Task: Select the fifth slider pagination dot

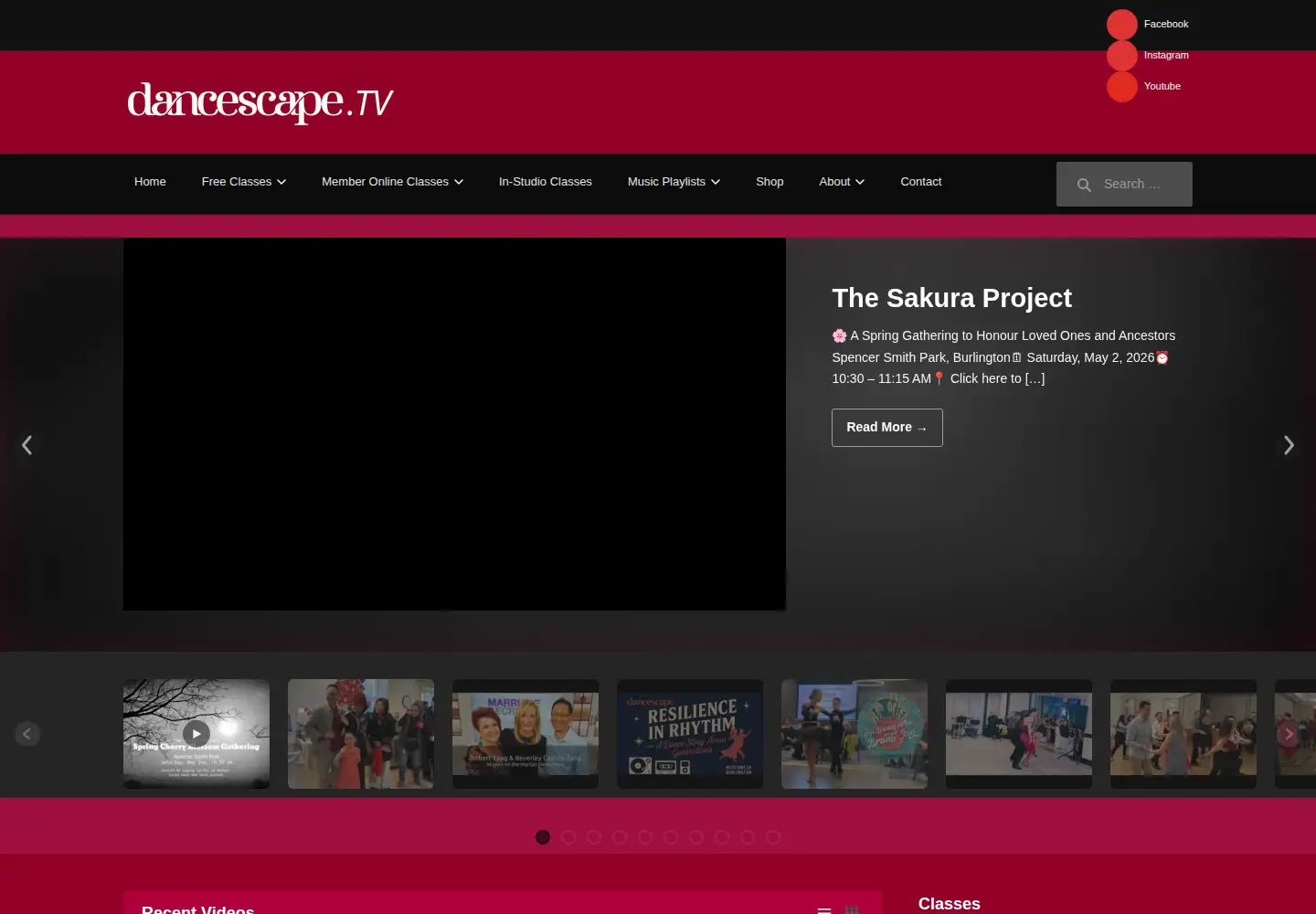Action: (x=645, y=837)
